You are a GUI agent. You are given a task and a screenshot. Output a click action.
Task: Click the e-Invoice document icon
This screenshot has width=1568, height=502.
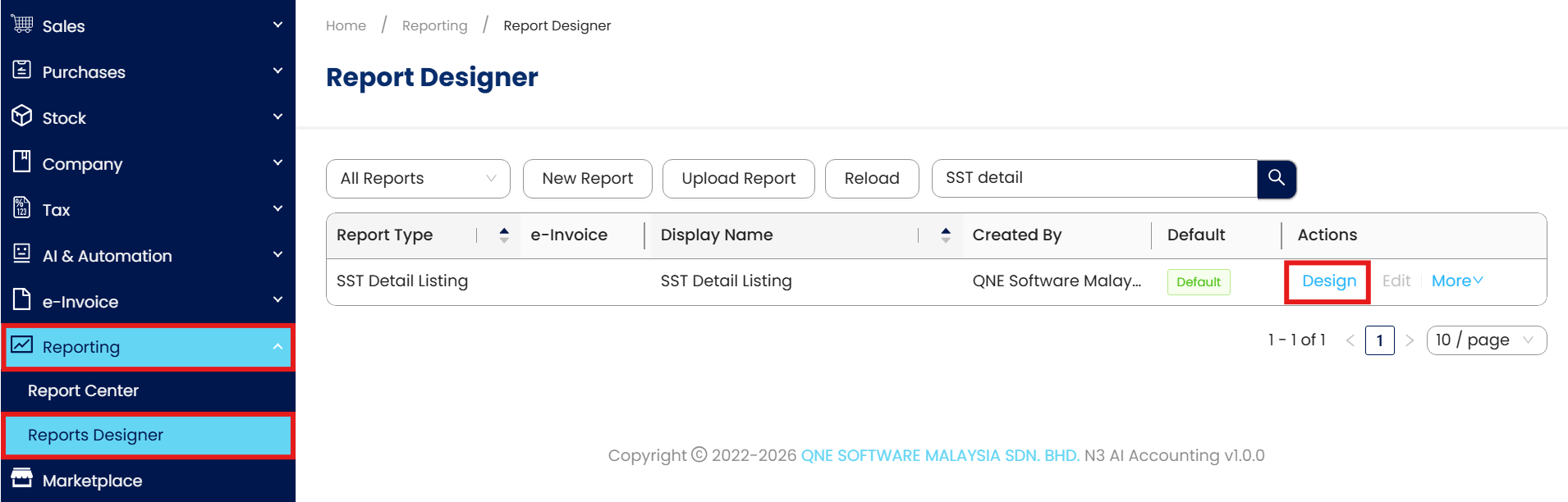22,300
